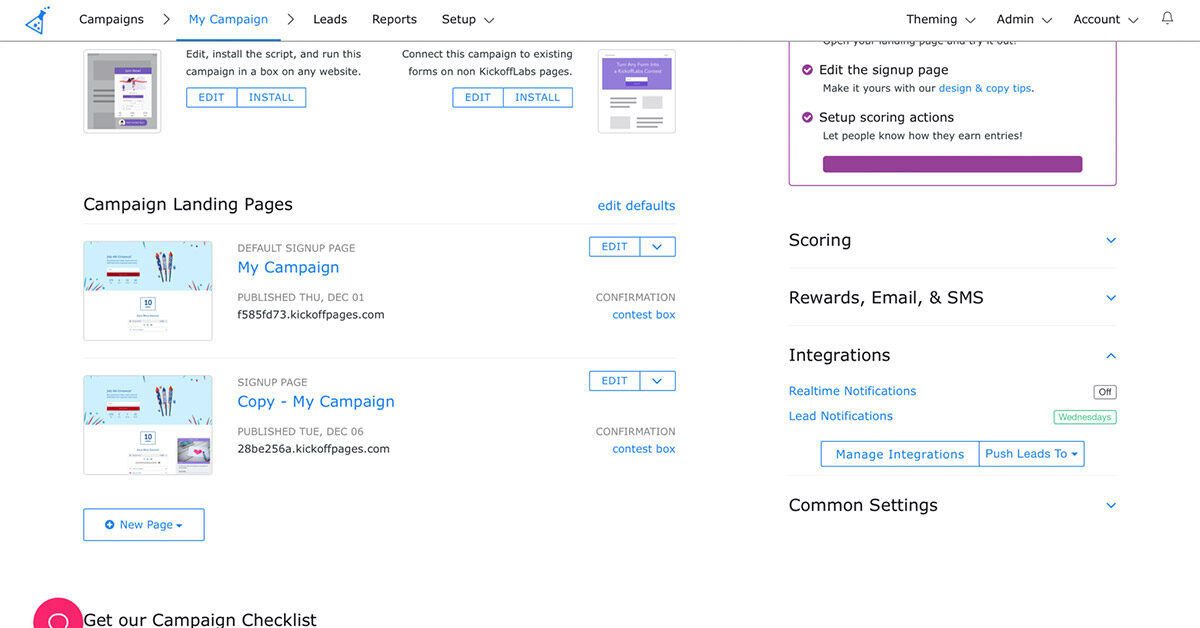Collapse the Integrations section
The image size is (1200, 628).
(x=1110, y=356)
